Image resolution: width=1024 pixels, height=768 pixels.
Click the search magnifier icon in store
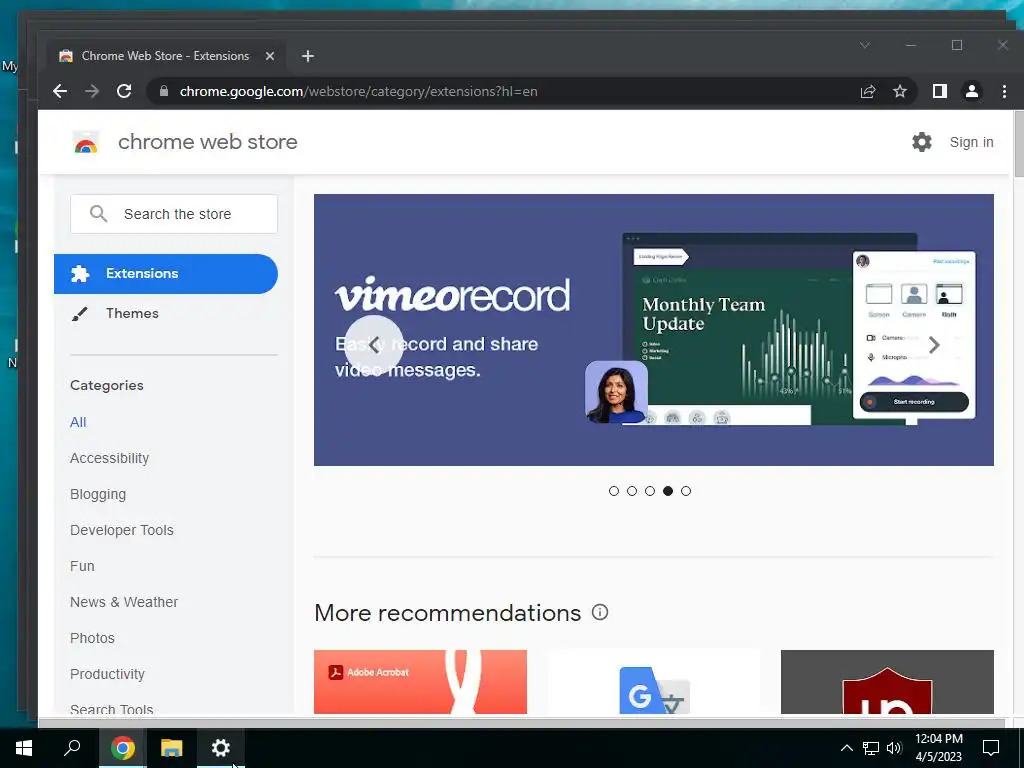pos(98,214)
